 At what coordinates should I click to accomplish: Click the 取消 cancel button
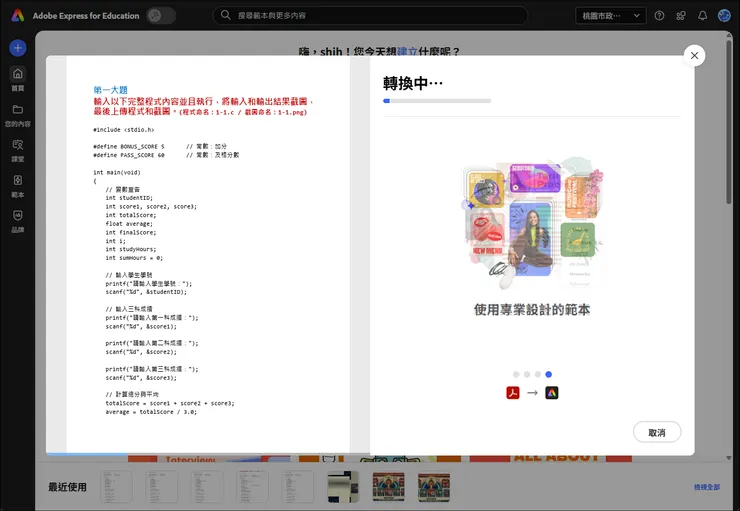pyautogui.click(x=657, y=432)
